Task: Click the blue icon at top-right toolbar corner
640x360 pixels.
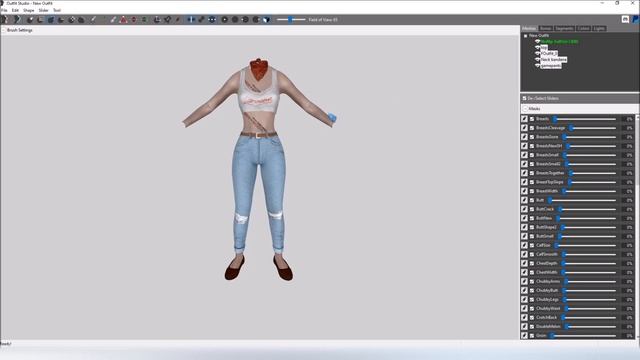Action: [636, 20]
